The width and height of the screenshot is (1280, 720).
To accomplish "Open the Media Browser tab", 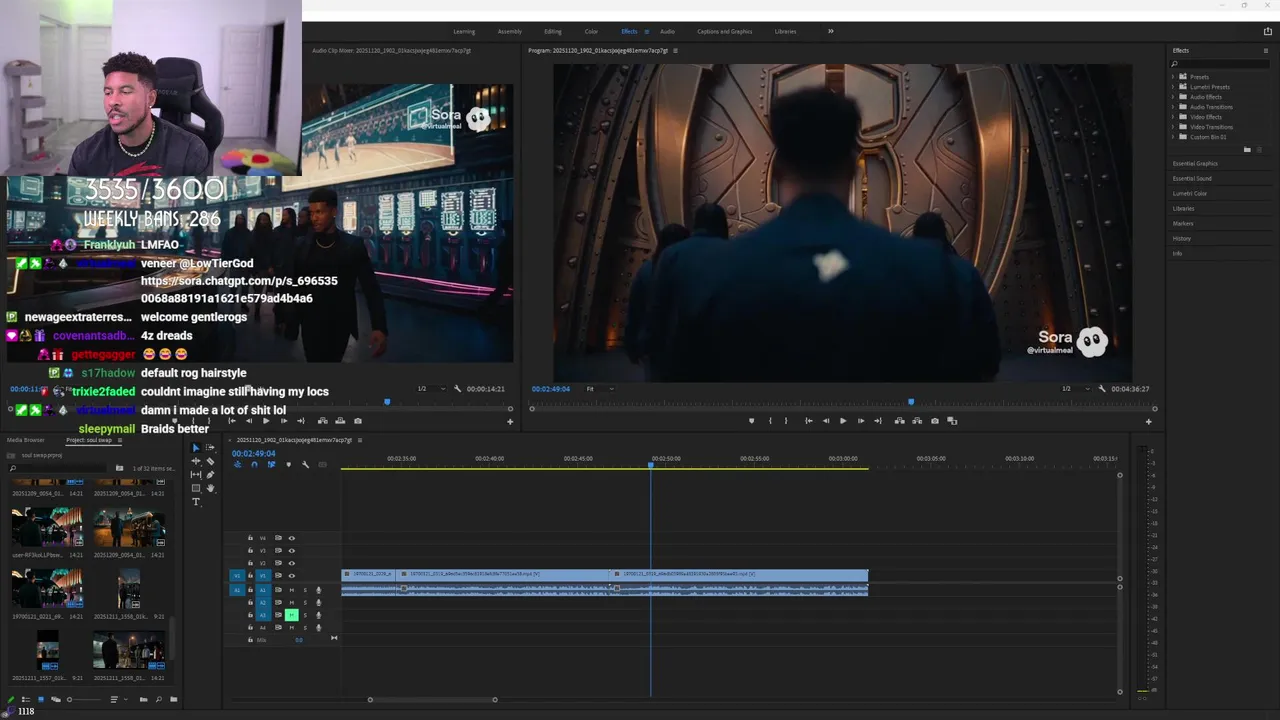I will [26, 440].
